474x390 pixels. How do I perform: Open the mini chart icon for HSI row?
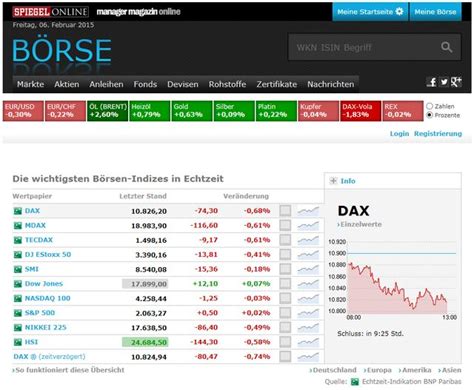tap(308, 342)
